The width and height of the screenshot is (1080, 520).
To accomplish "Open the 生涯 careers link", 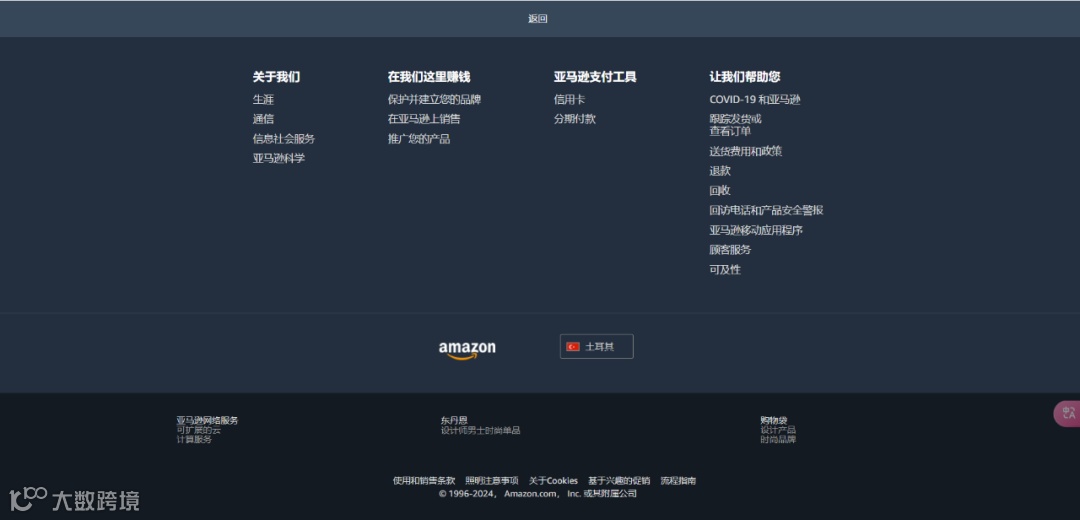I will pyautogui.click(x=263, y=100).
